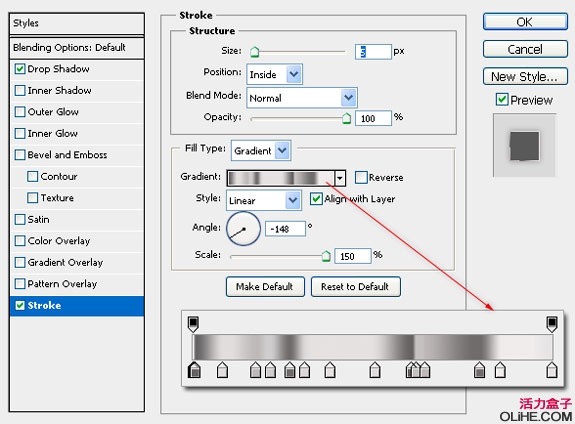
Task: Click the style preview thumbnail under Preview
Action: 524,145
